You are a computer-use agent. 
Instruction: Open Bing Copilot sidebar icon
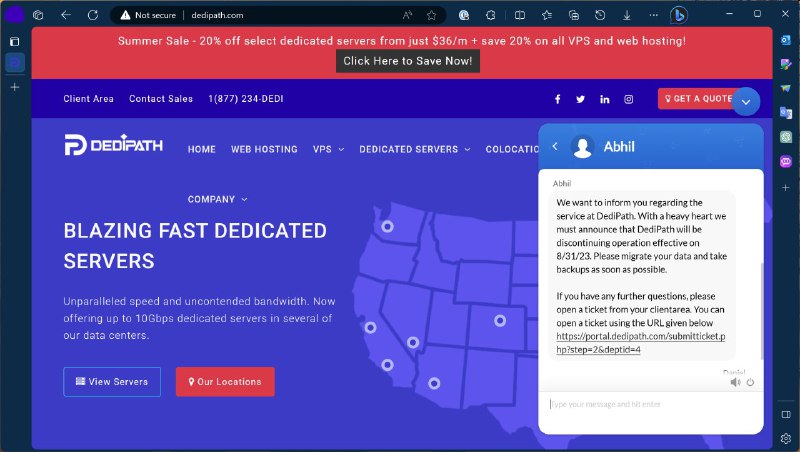679,15
